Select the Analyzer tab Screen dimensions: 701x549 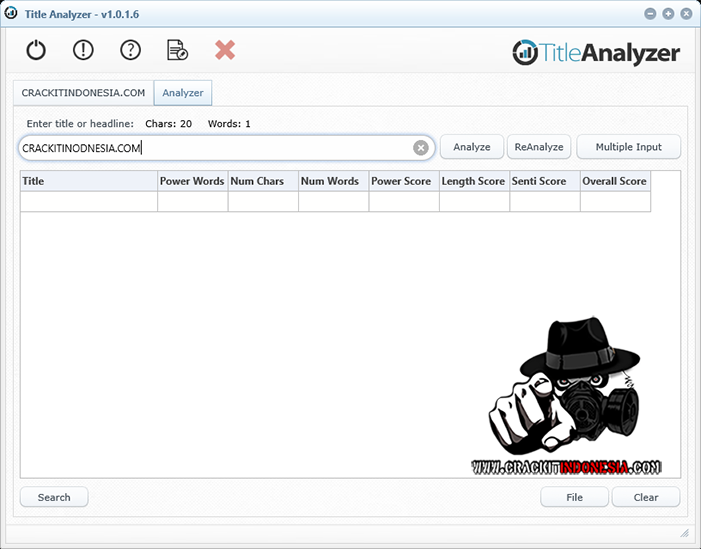click(183, 93)
